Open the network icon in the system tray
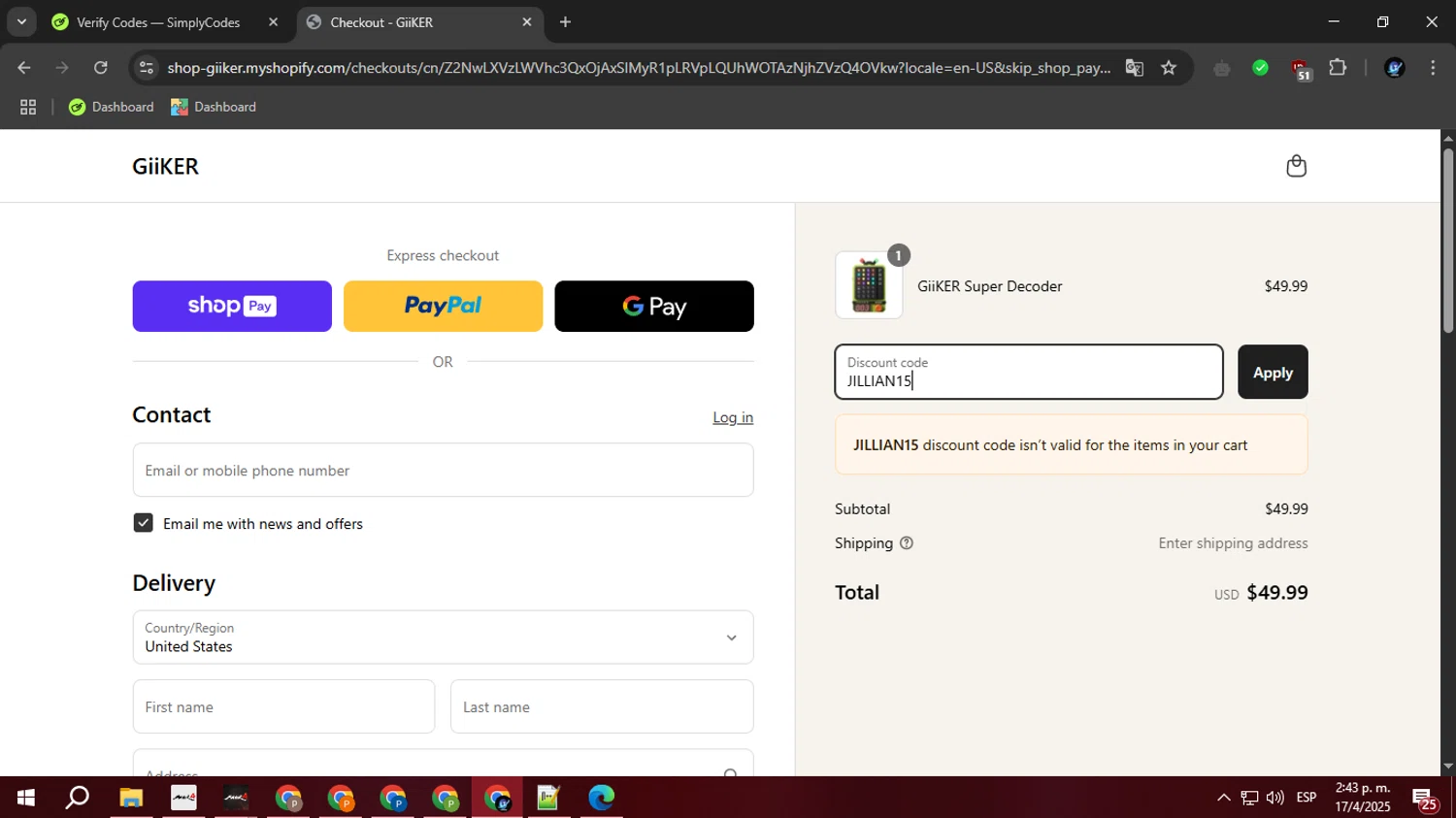 pyautogui.click(x=1249, y=798)
